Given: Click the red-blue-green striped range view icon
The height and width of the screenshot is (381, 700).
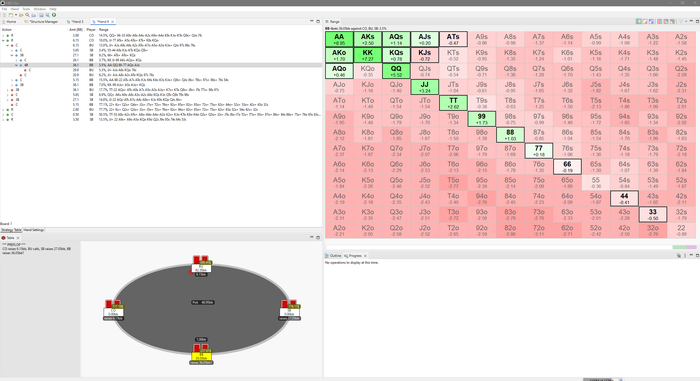Looking at the screenshot, I should pyautogui.click(x=659, y=21).
